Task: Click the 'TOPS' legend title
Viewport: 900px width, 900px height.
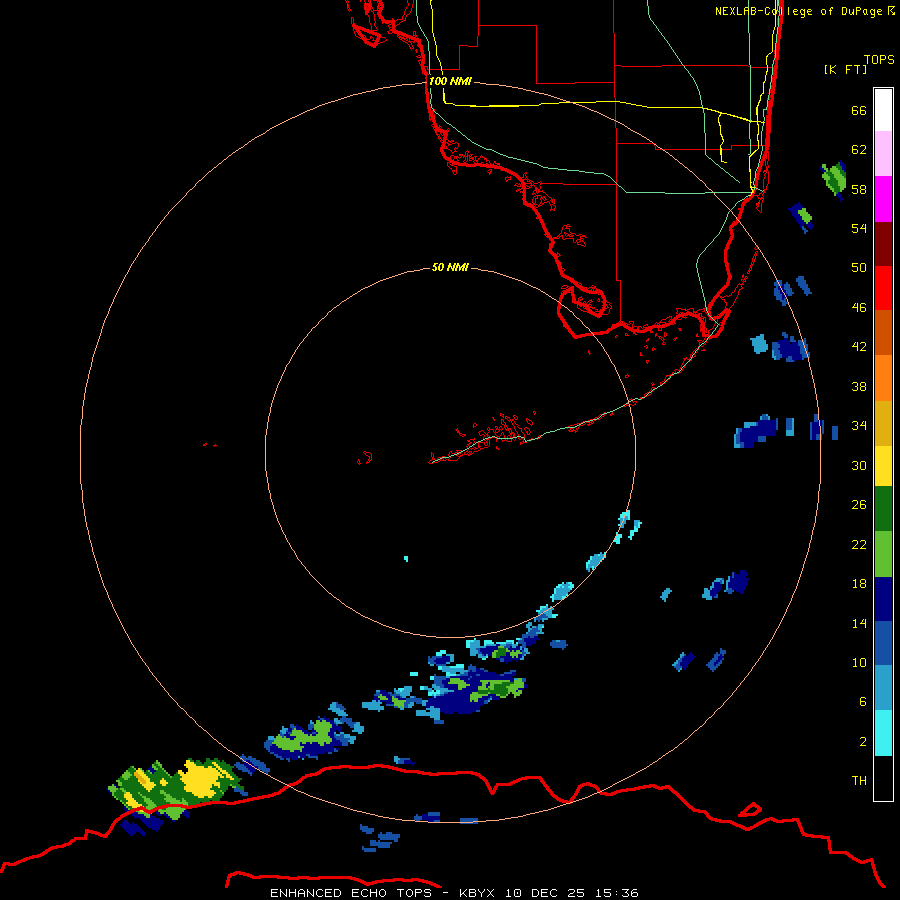Action: 879,59
